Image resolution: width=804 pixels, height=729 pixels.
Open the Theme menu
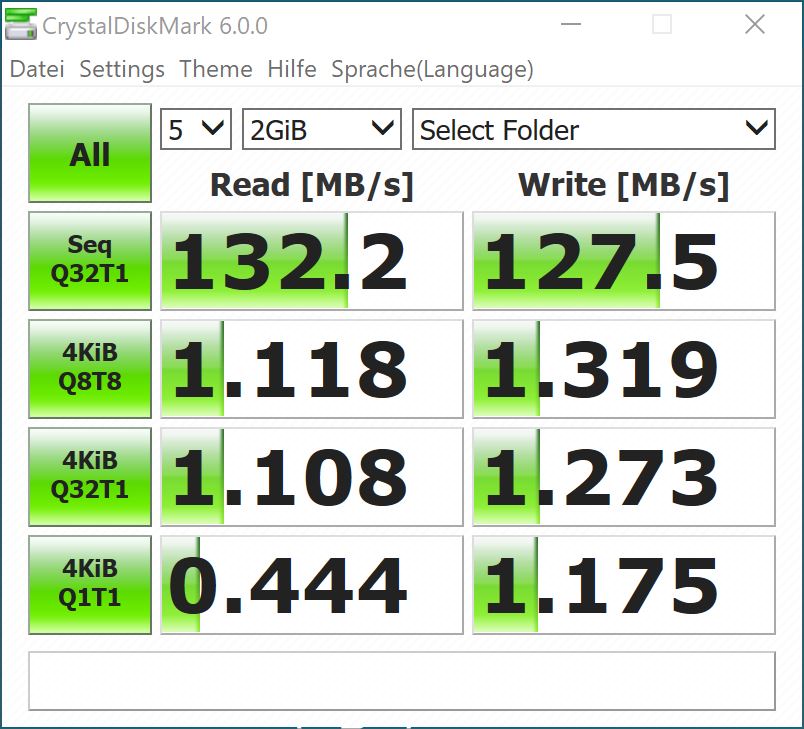[216, 69]
